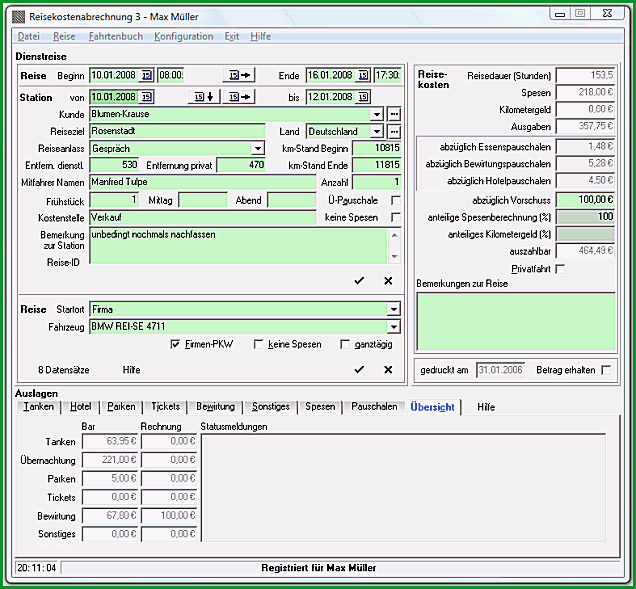Image resolution: width=636 pixels, height=589 pixels.
Task: Click ellipsis button next to Kunde field
Action: [x=393, y=114]
